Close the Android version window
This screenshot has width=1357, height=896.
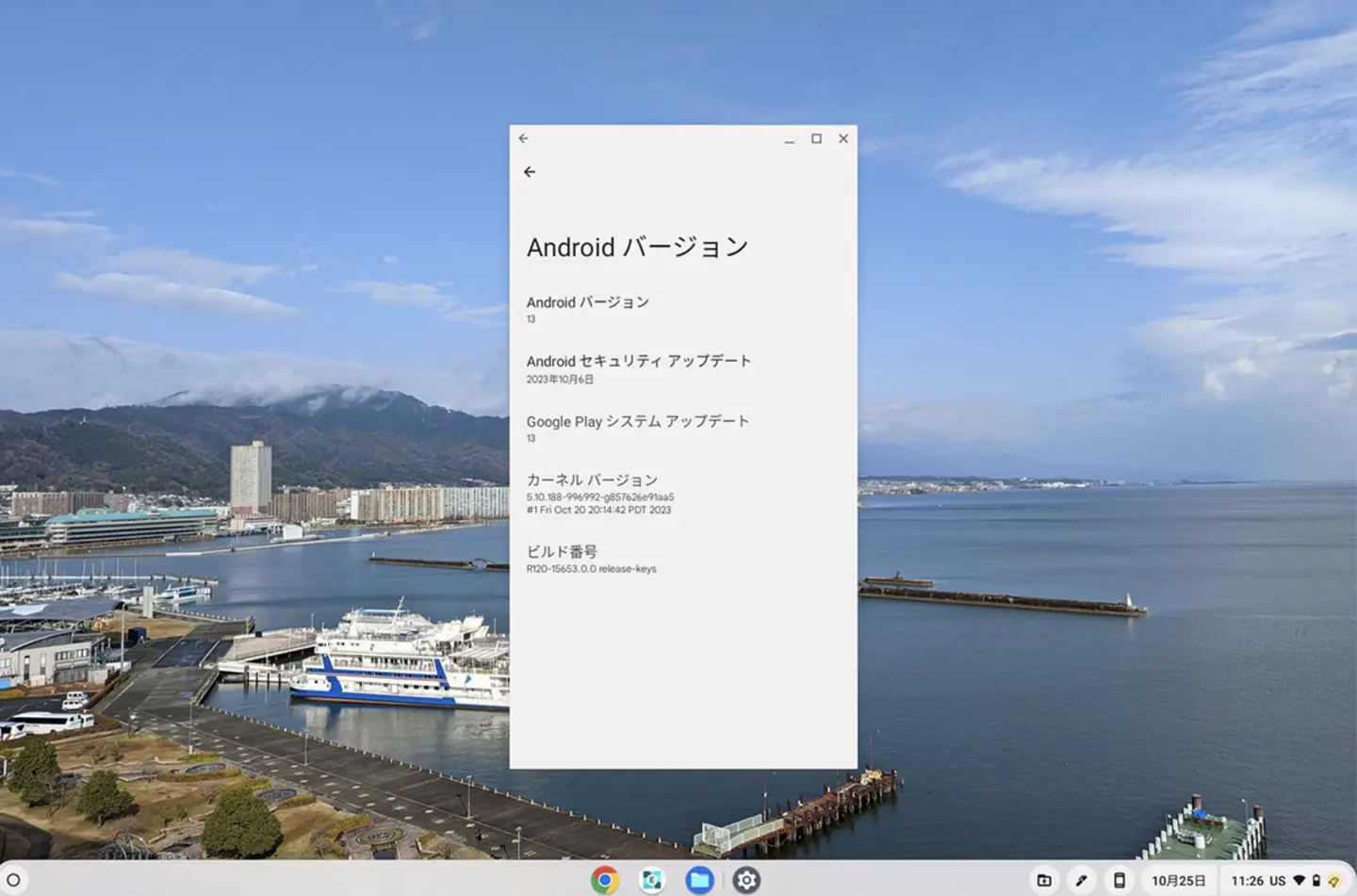point(843,138)
